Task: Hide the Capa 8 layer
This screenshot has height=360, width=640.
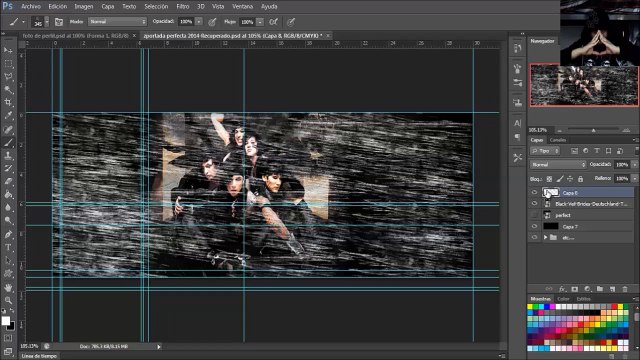Action: click(x=534, y=192)
